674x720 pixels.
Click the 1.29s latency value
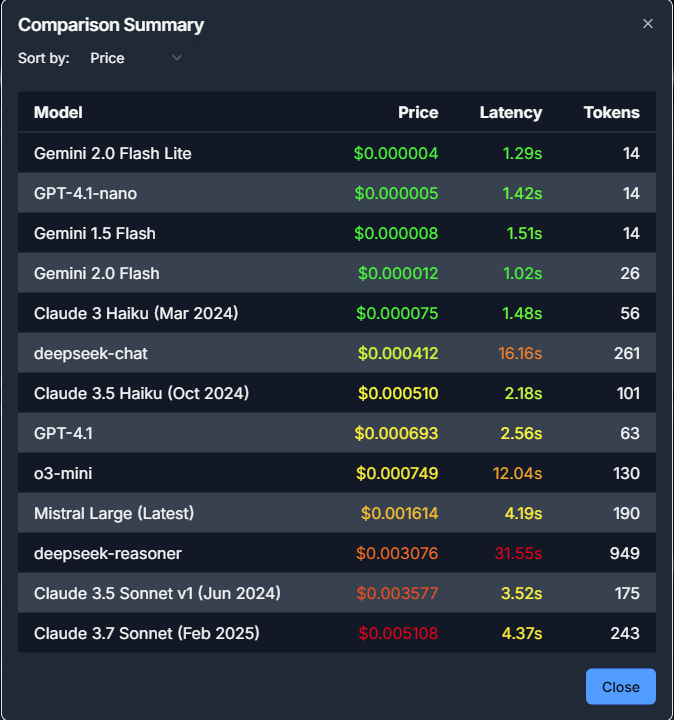[x=522, y=153]
